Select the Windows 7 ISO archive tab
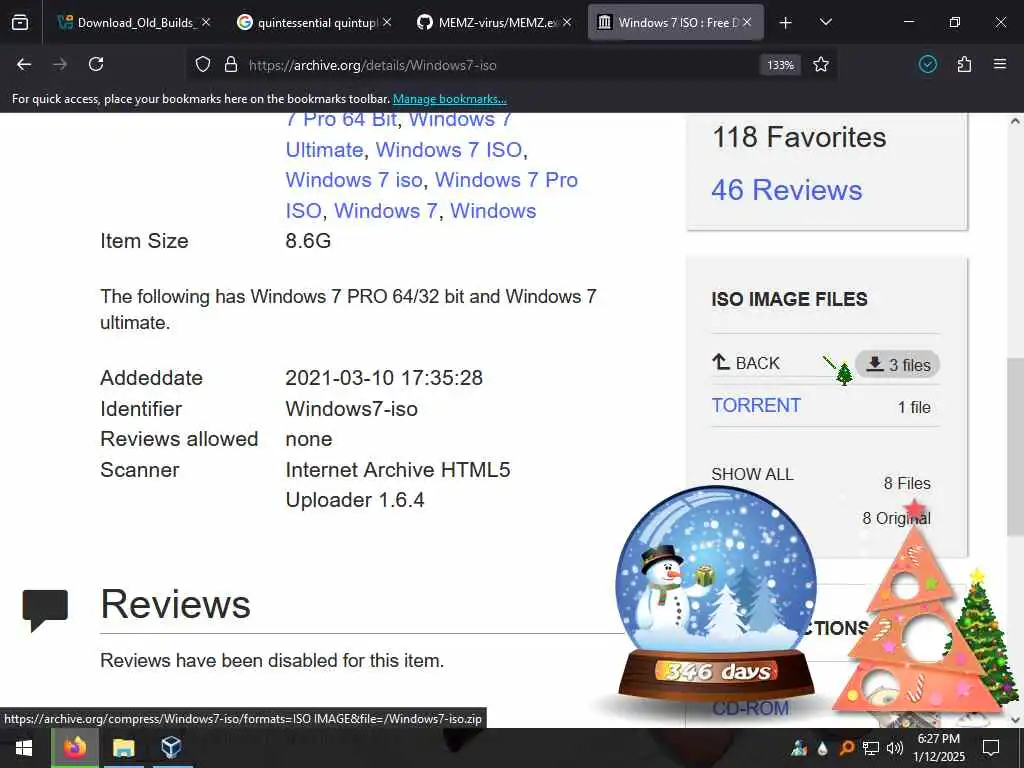The width and height of the screenshot is (1024, 768). point(675,22)
